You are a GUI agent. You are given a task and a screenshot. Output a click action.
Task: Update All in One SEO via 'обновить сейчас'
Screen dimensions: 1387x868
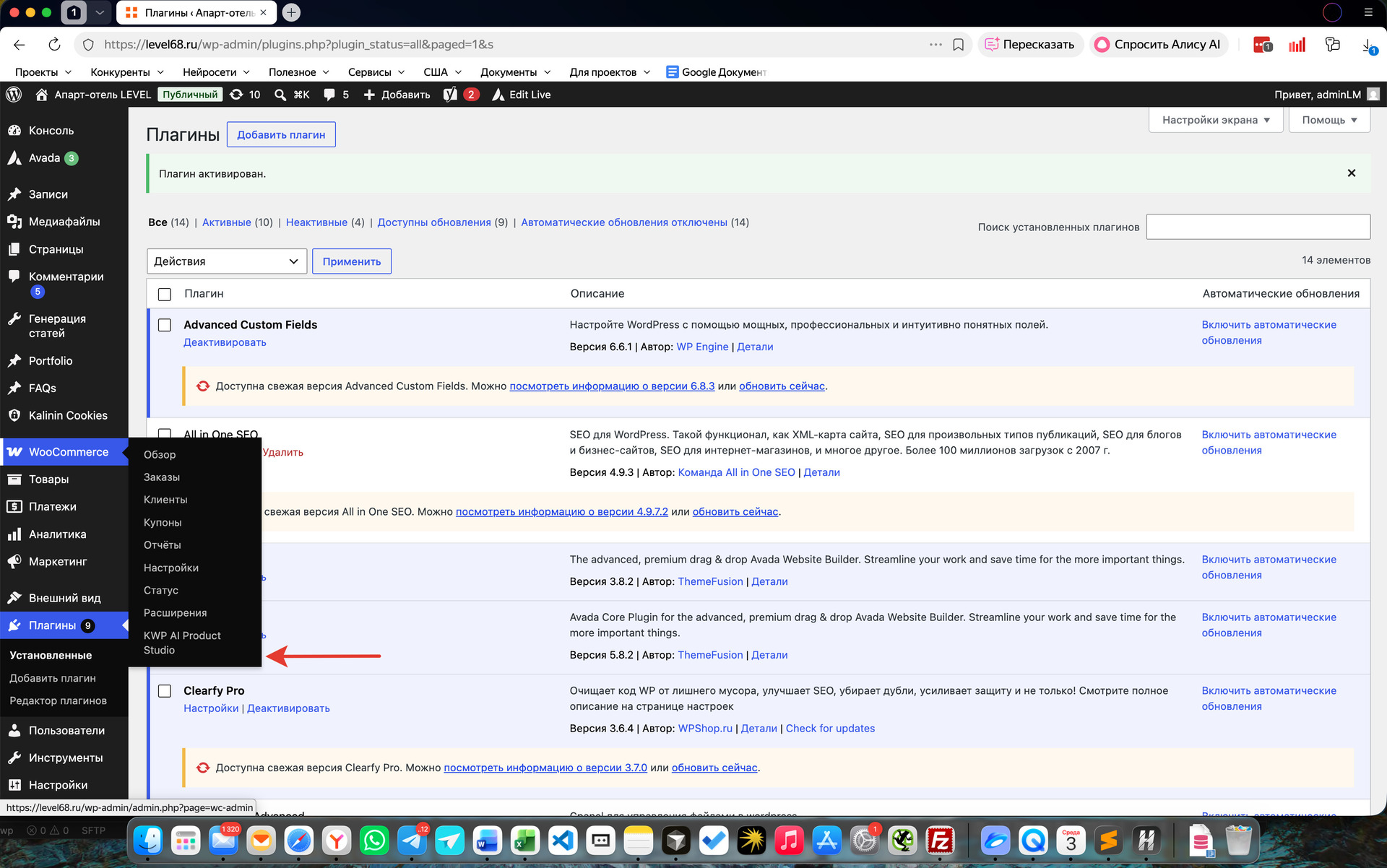[x=735, y=512]
